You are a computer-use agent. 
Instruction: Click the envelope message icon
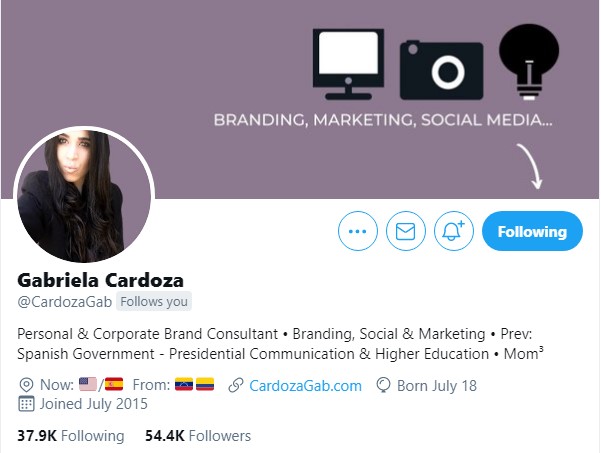[x=406, y=231]
